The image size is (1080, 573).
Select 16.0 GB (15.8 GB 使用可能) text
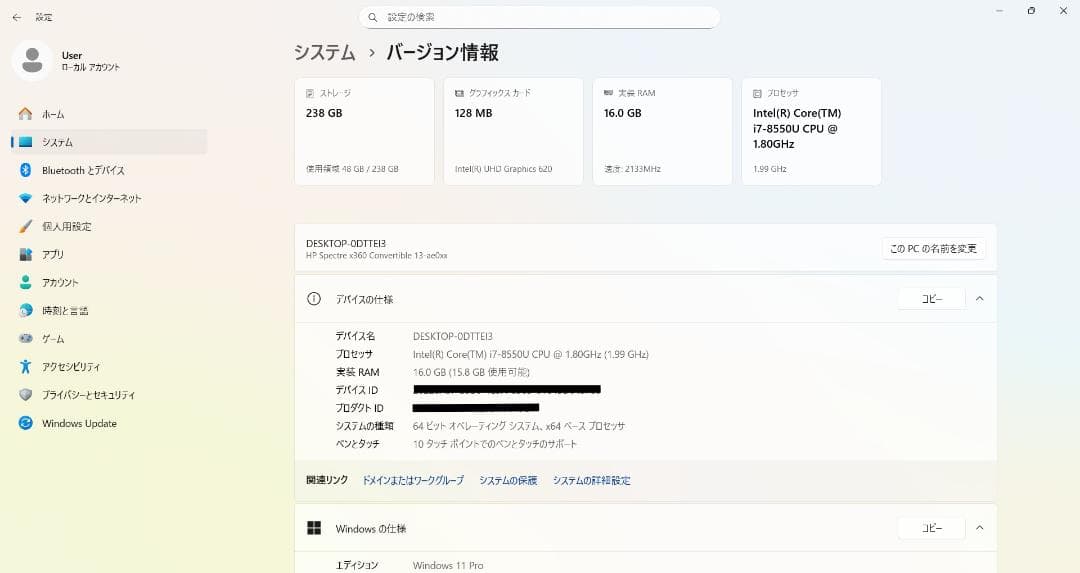471,372
